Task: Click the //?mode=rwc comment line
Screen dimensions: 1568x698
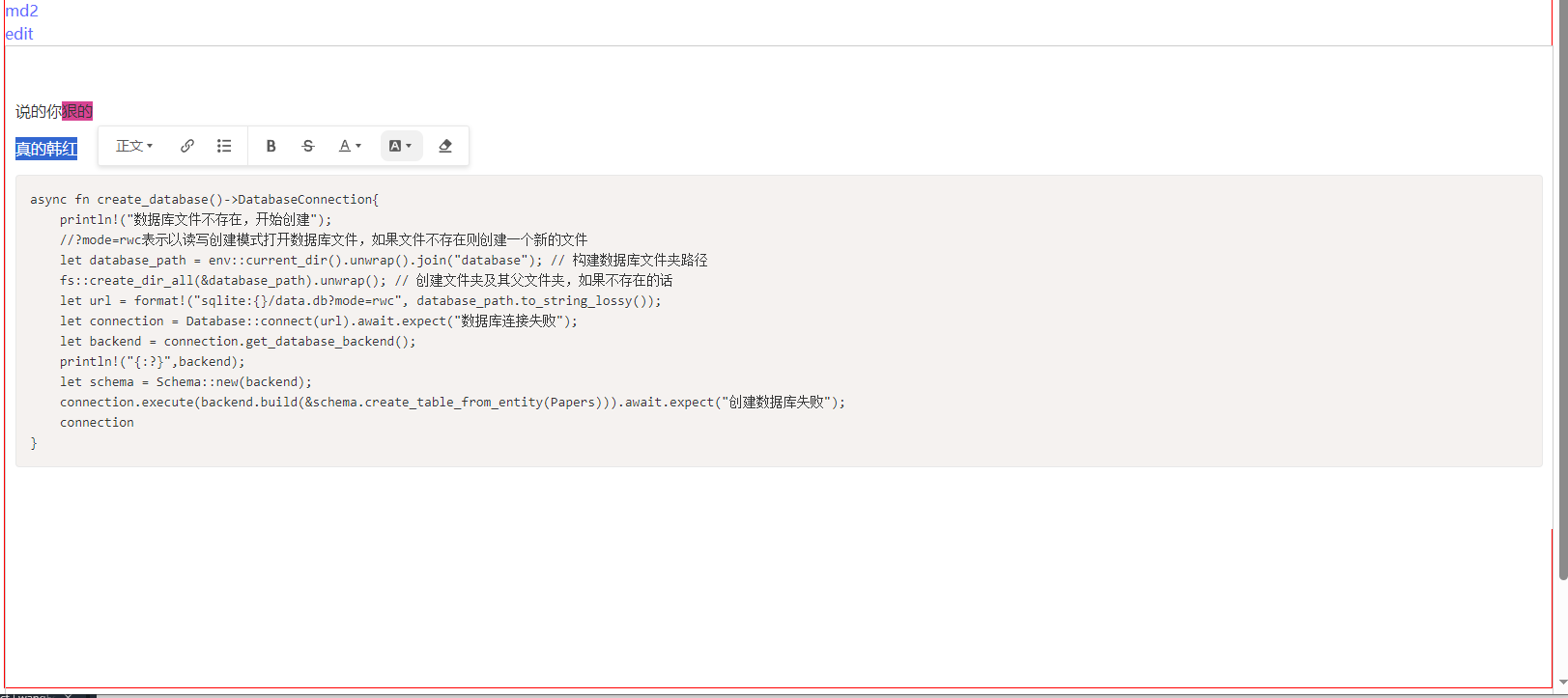Action: pyautogui.click(x=324, y=239)
